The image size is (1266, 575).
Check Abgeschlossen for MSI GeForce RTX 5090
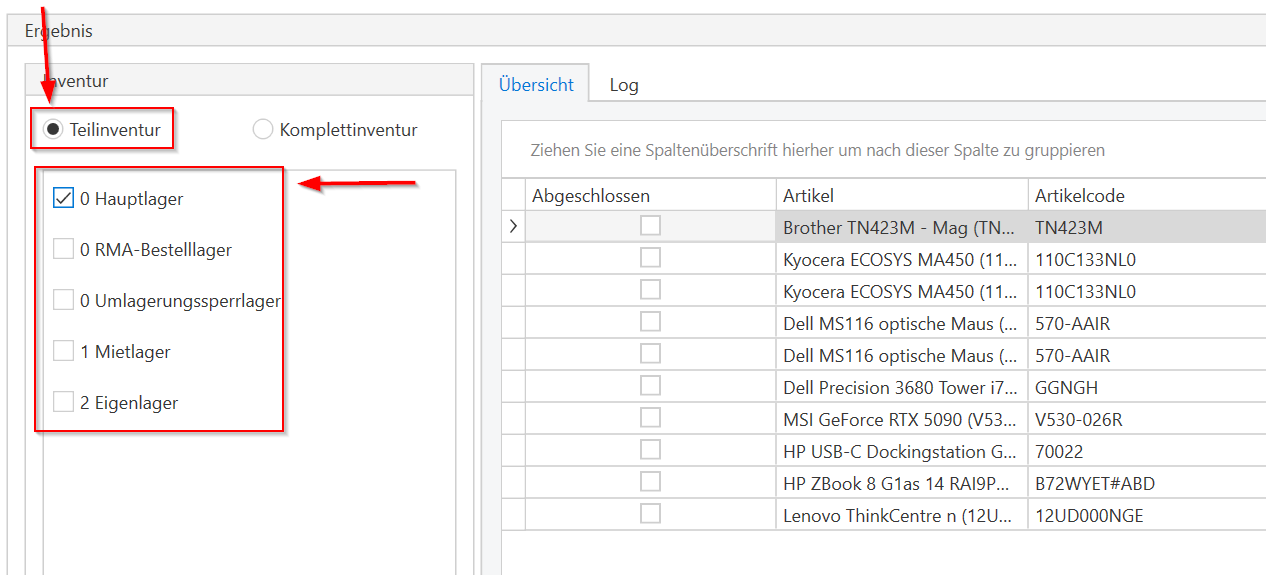click(650, 418)
